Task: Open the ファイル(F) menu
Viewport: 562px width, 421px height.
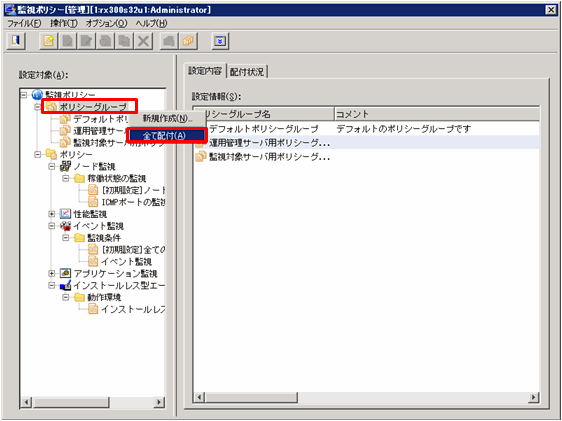Action: point(24,23)
